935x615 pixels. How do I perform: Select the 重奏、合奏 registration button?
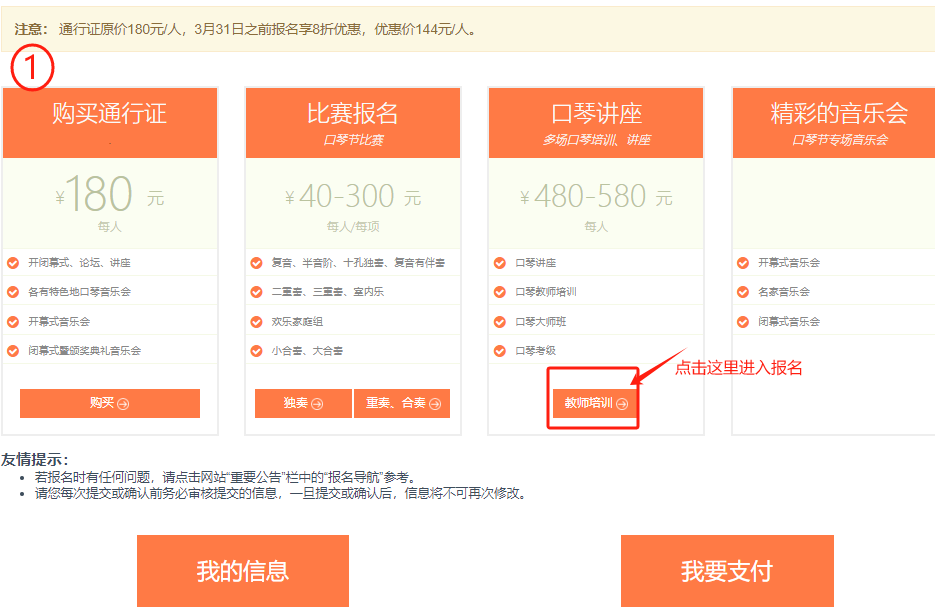pyautogui.click(x=402, y=403)
